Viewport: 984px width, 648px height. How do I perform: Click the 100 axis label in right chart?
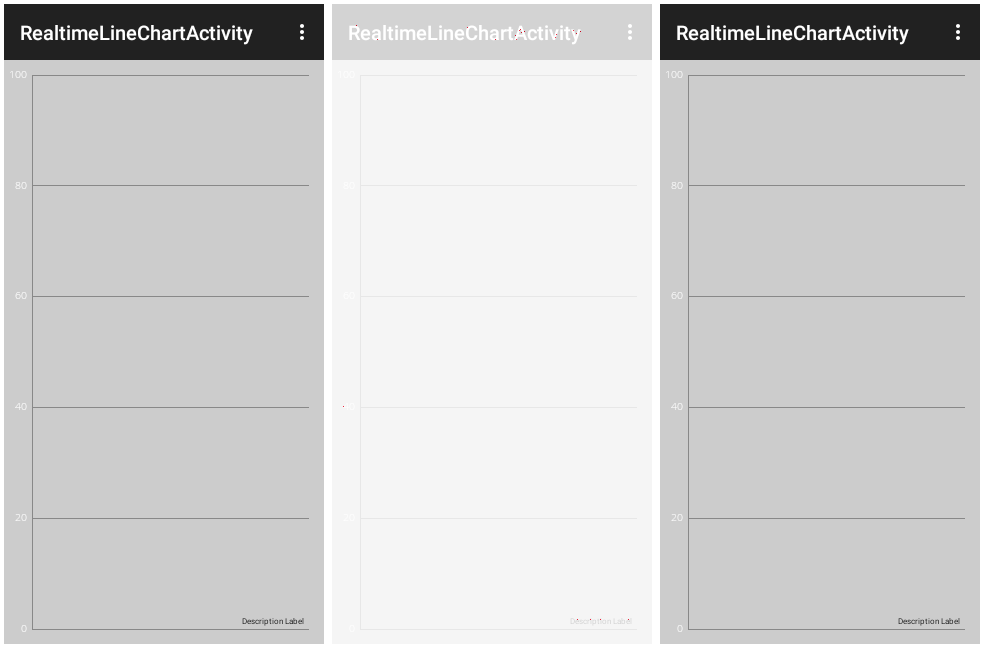[x=674, y=75]
